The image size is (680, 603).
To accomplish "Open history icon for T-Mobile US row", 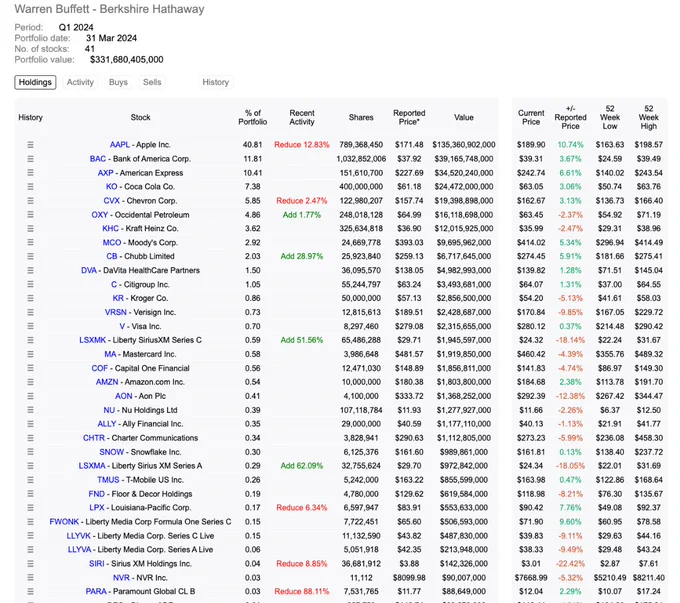I will point(30,480).
